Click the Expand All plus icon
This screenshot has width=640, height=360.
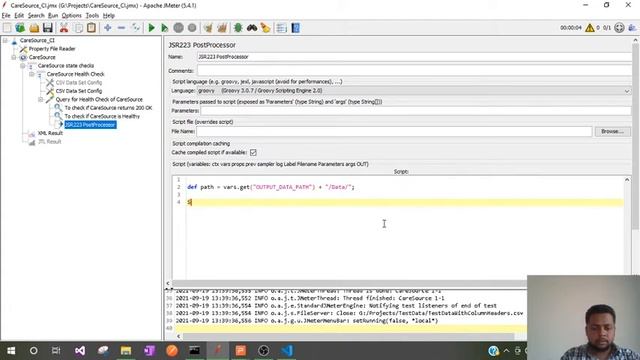pos(107,28)
